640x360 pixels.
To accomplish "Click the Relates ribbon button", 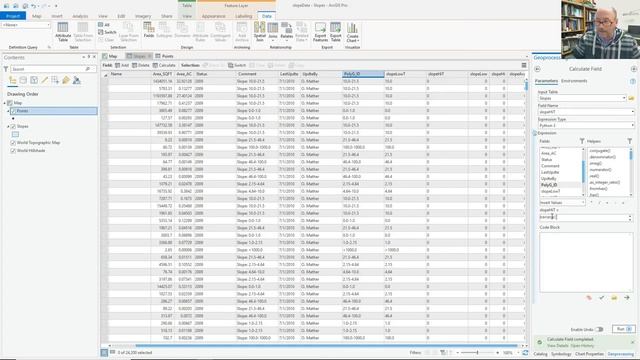I will (x=287, y=31).
